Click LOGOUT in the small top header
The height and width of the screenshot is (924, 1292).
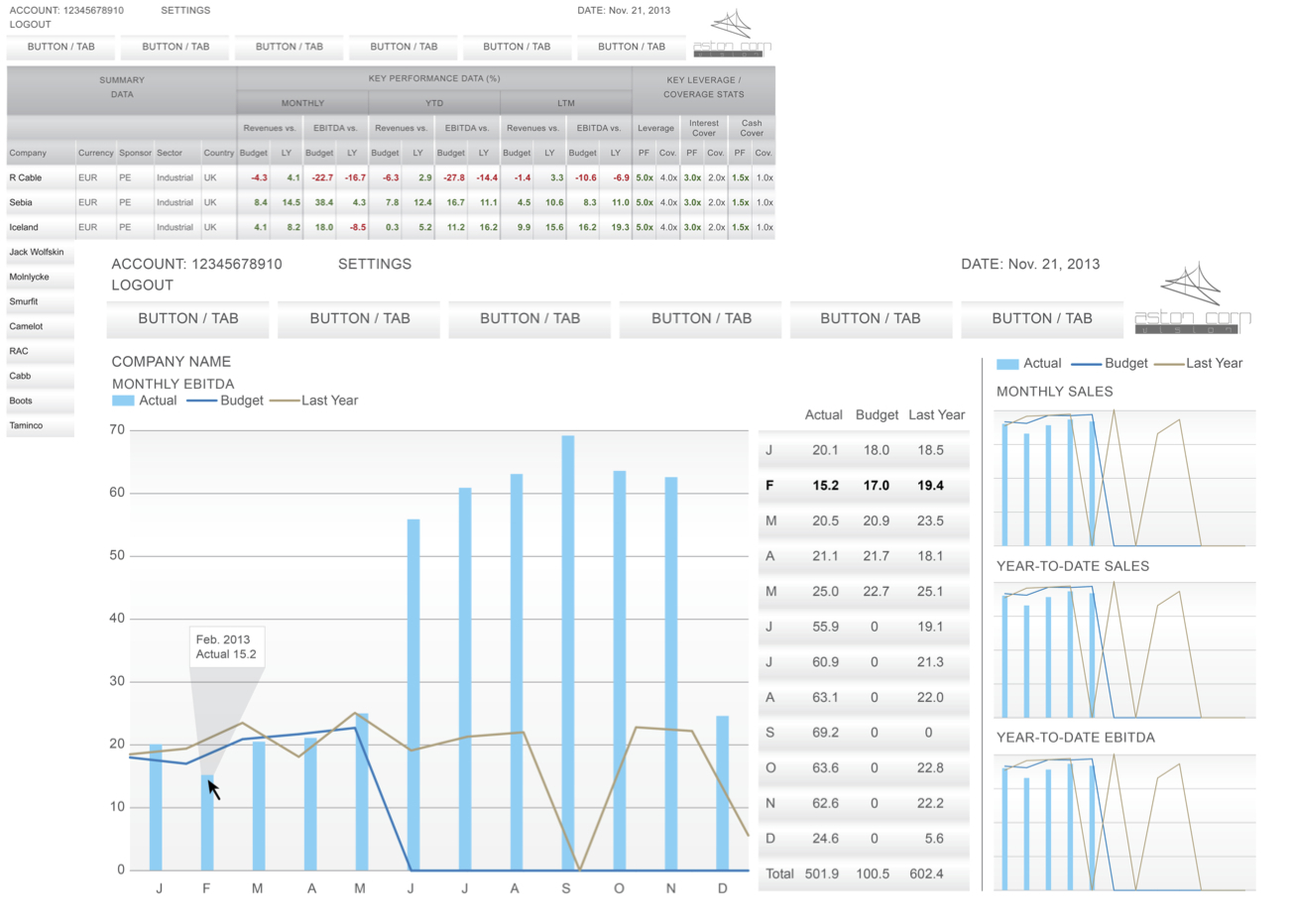(x=30, y=24)
